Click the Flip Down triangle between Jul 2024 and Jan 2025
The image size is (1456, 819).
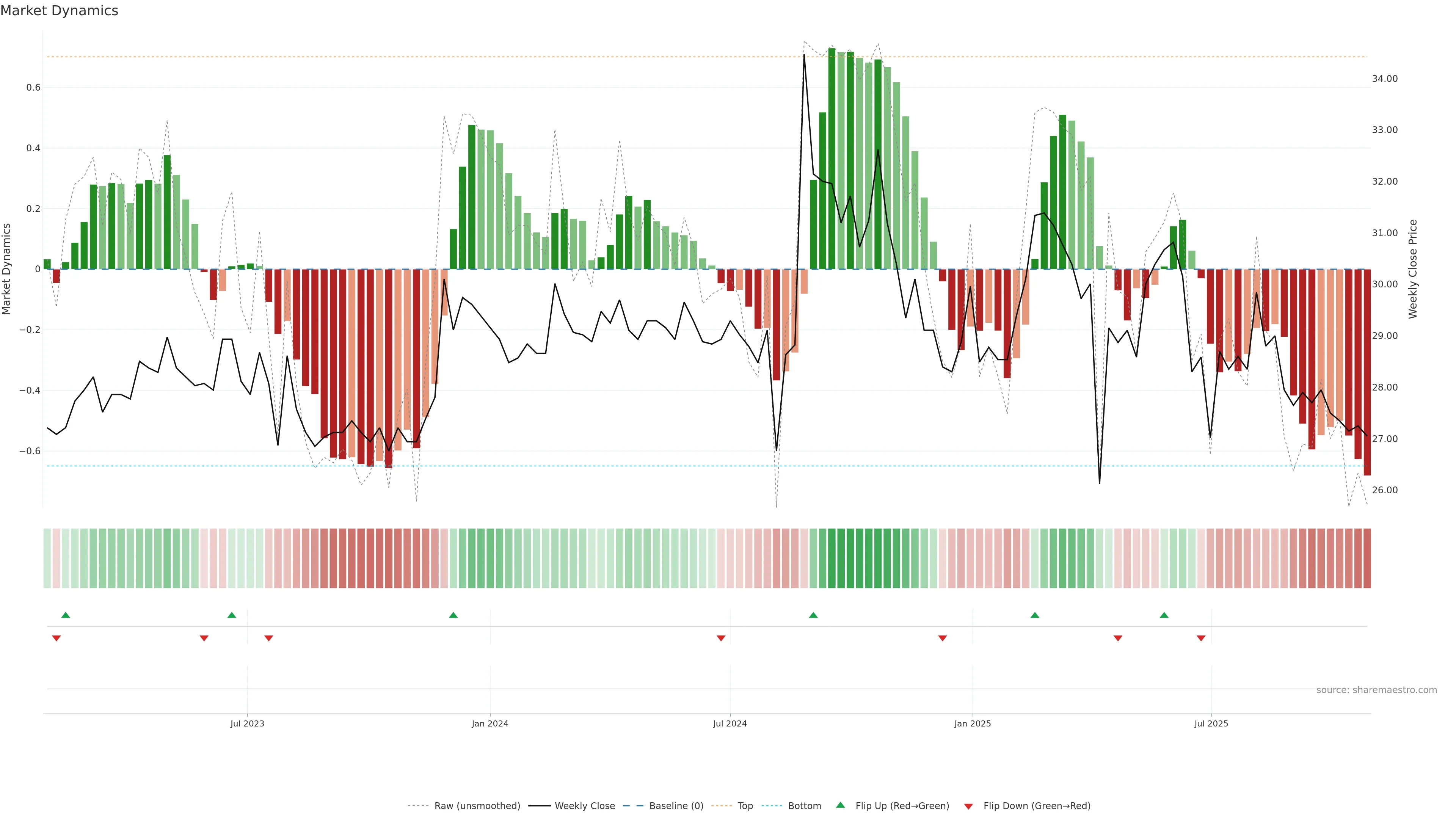[942, 638]
